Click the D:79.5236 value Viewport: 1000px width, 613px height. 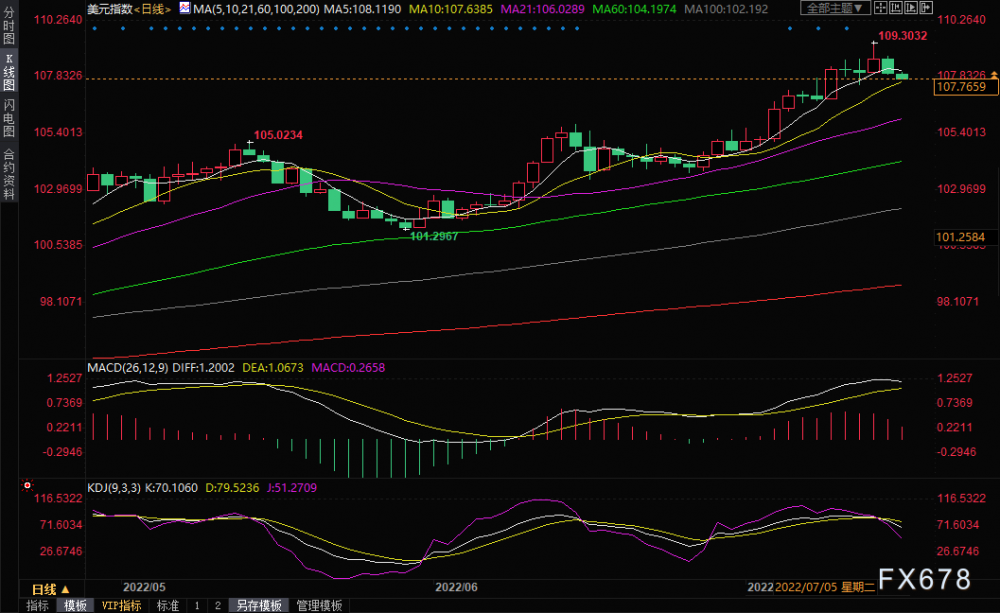click(232, 487)
